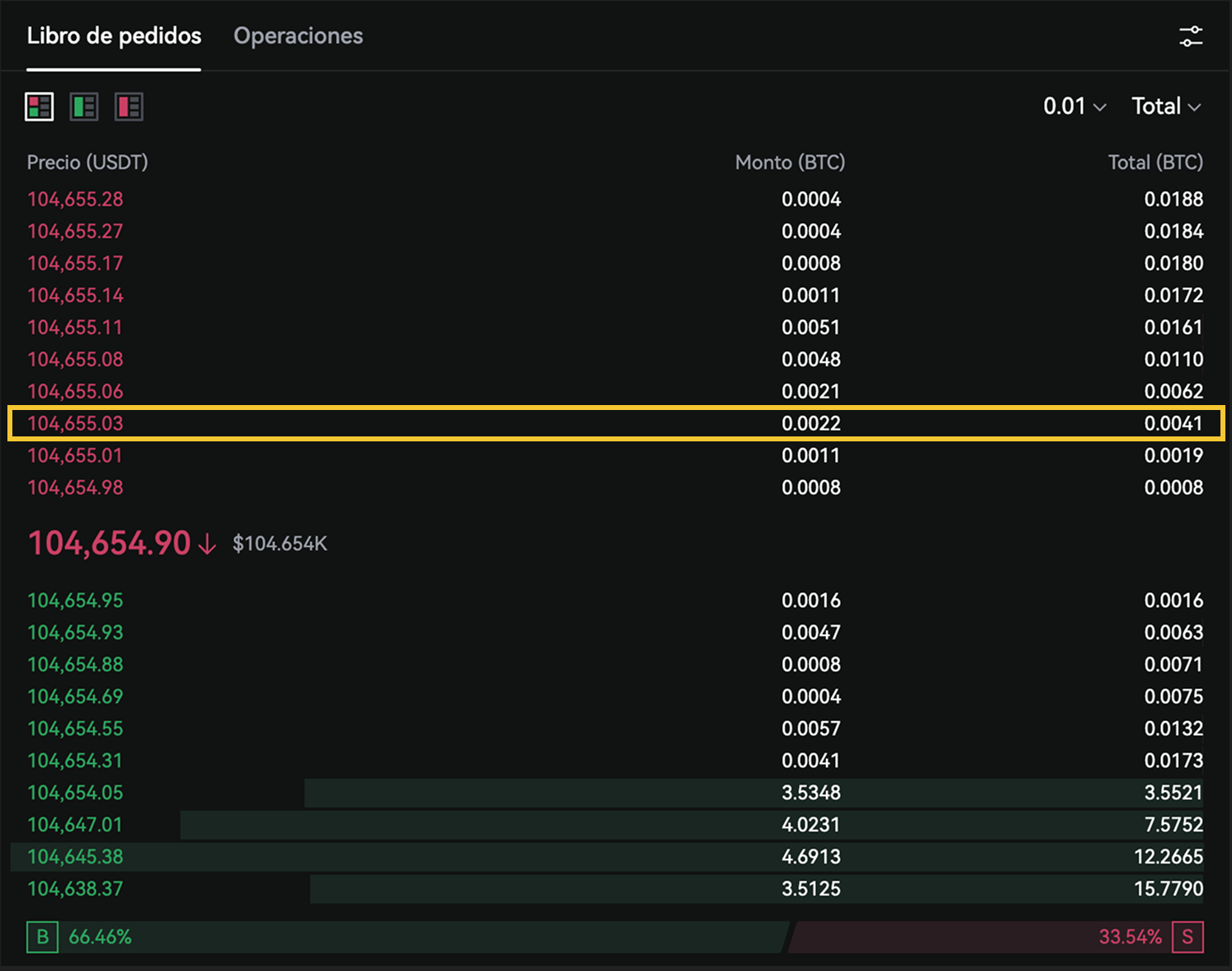Select highlighted ask price 104,655.03

point(75,423)
